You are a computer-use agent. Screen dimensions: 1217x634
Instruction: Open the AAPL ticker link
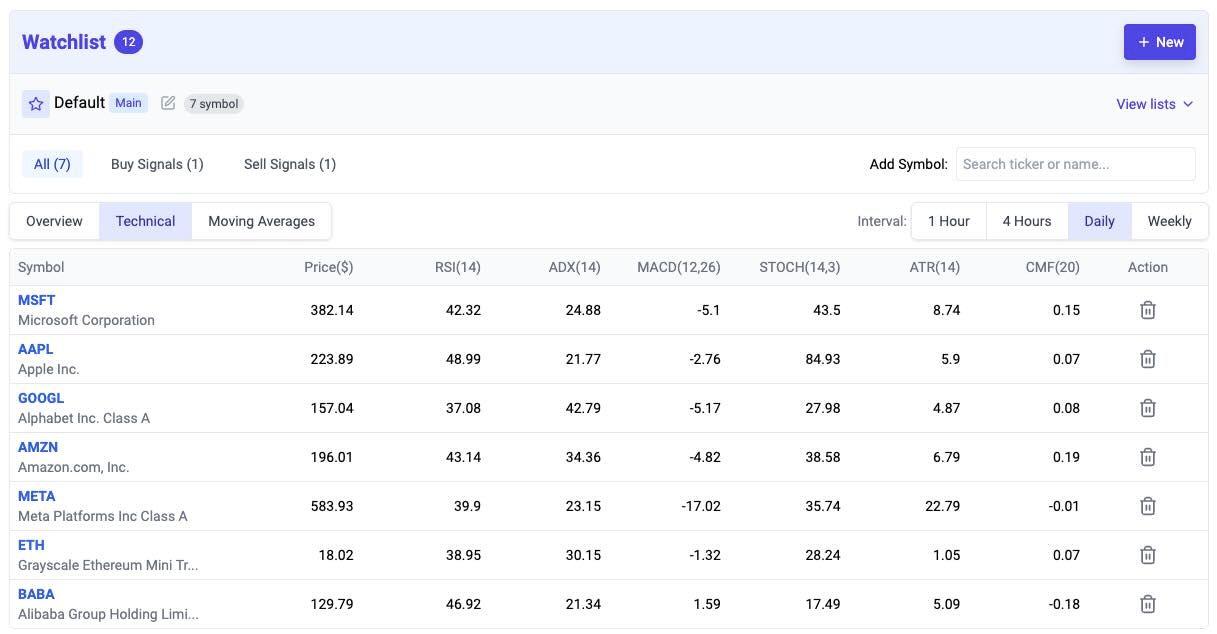[x=35, y=349]
